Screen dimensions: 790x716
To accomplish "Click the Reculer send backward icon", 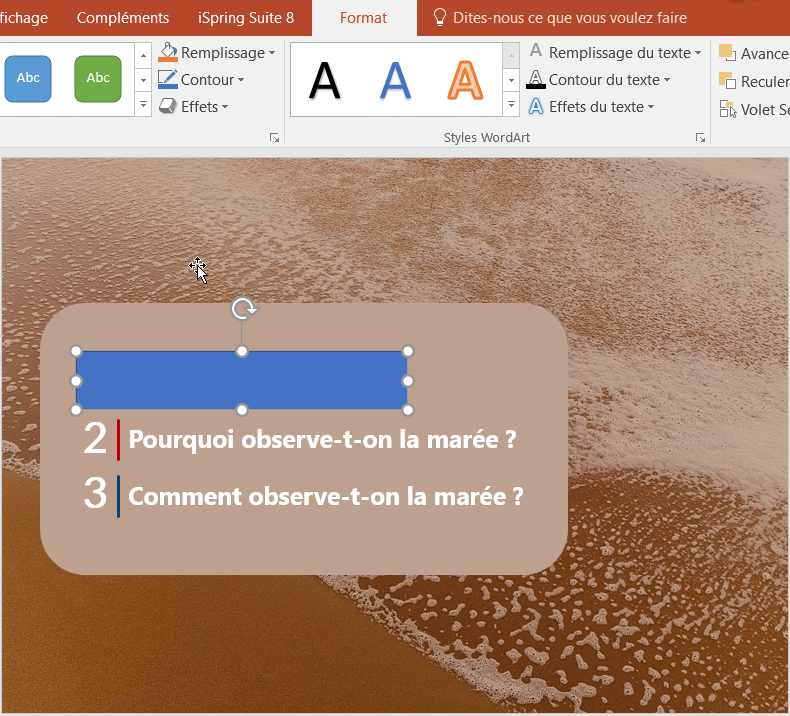I will click(727, 81).
